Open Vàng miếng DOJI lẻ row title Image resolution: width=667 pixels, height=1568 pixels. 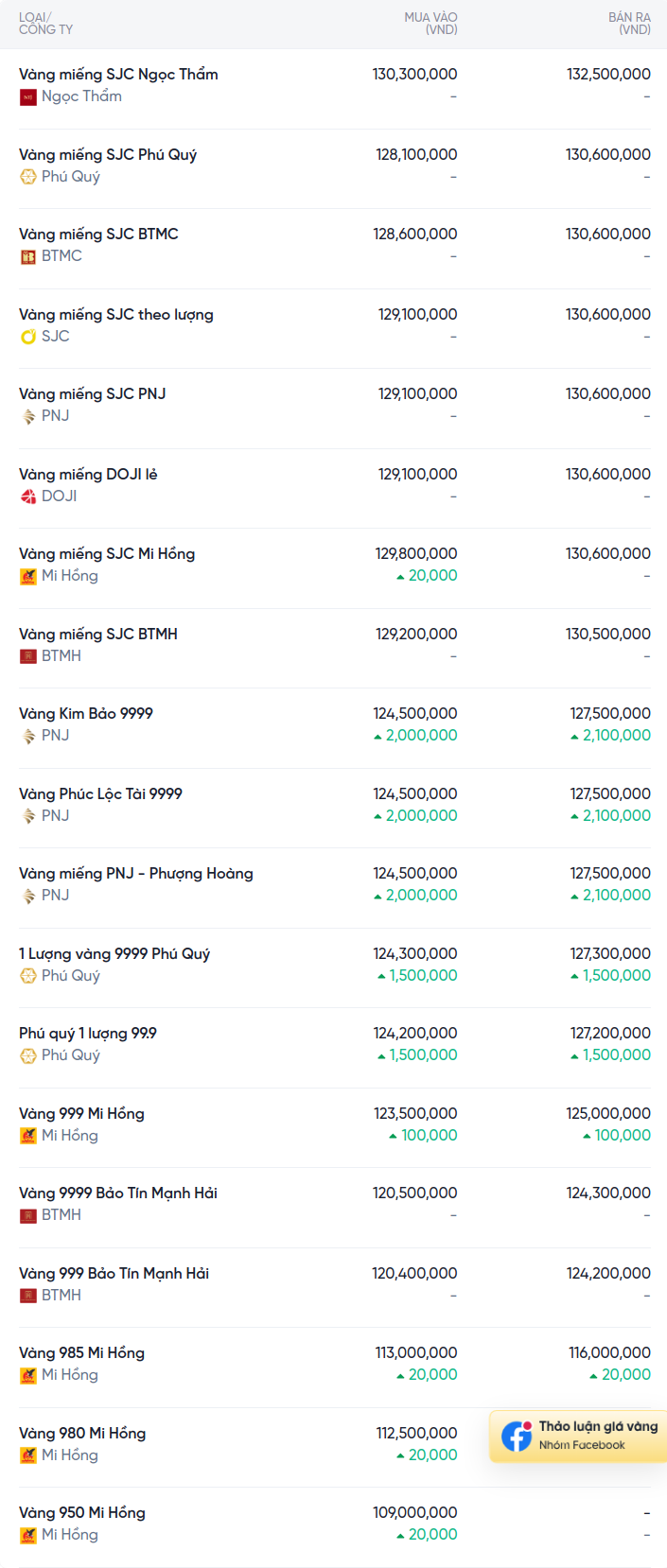pyautogui.click(x=88, y=475)
